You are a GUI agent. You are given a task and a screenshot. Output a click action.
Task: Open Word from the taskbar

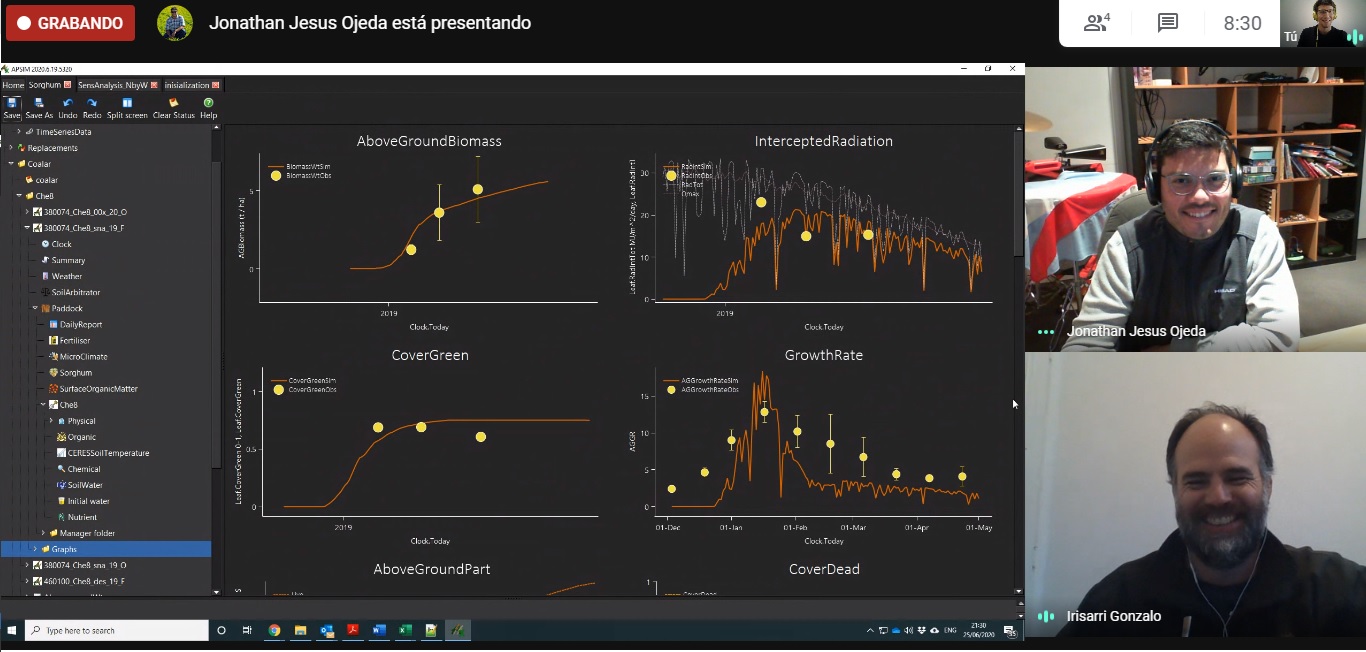point(379,630)
